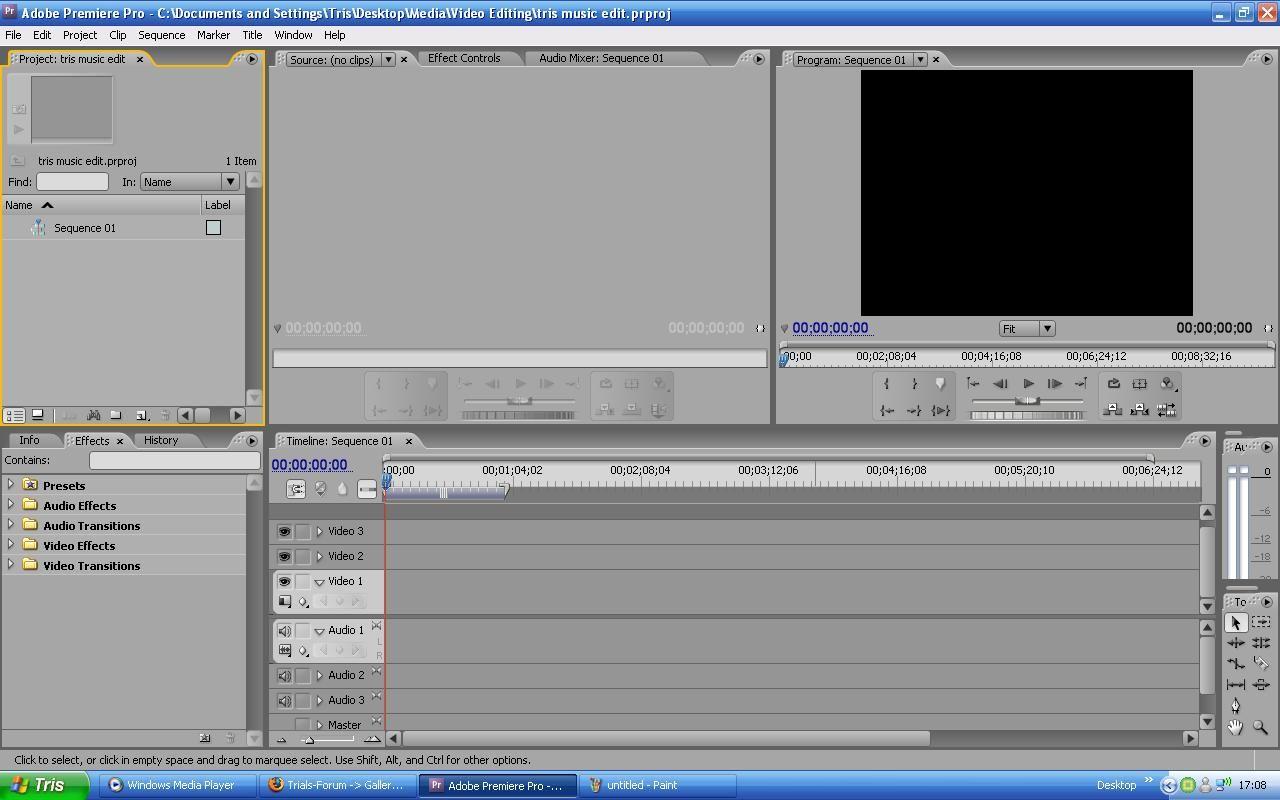Collapse the Audio 1 track

[320, 631]
